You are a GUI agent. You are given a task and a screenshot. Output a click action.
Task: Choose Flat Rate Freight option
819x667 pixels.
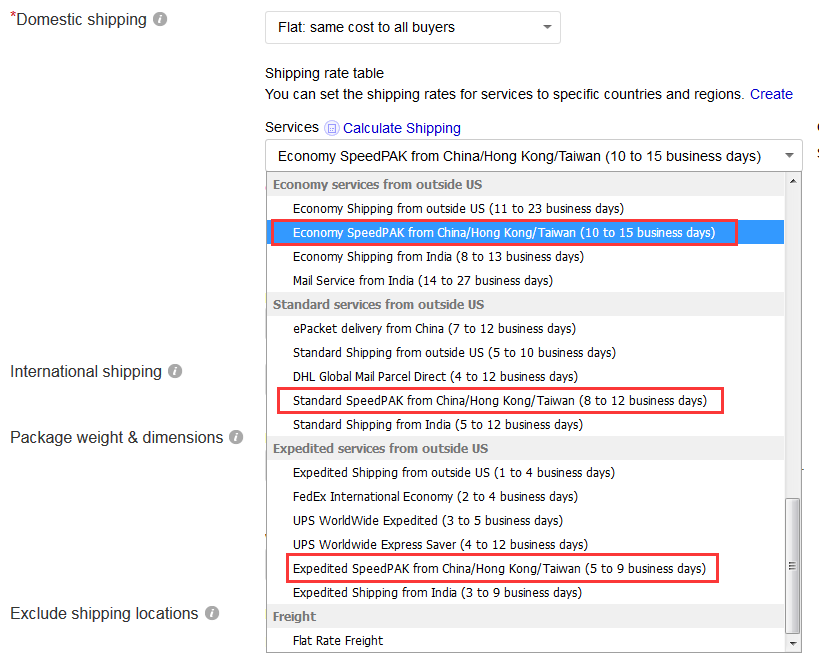point(338,641)
